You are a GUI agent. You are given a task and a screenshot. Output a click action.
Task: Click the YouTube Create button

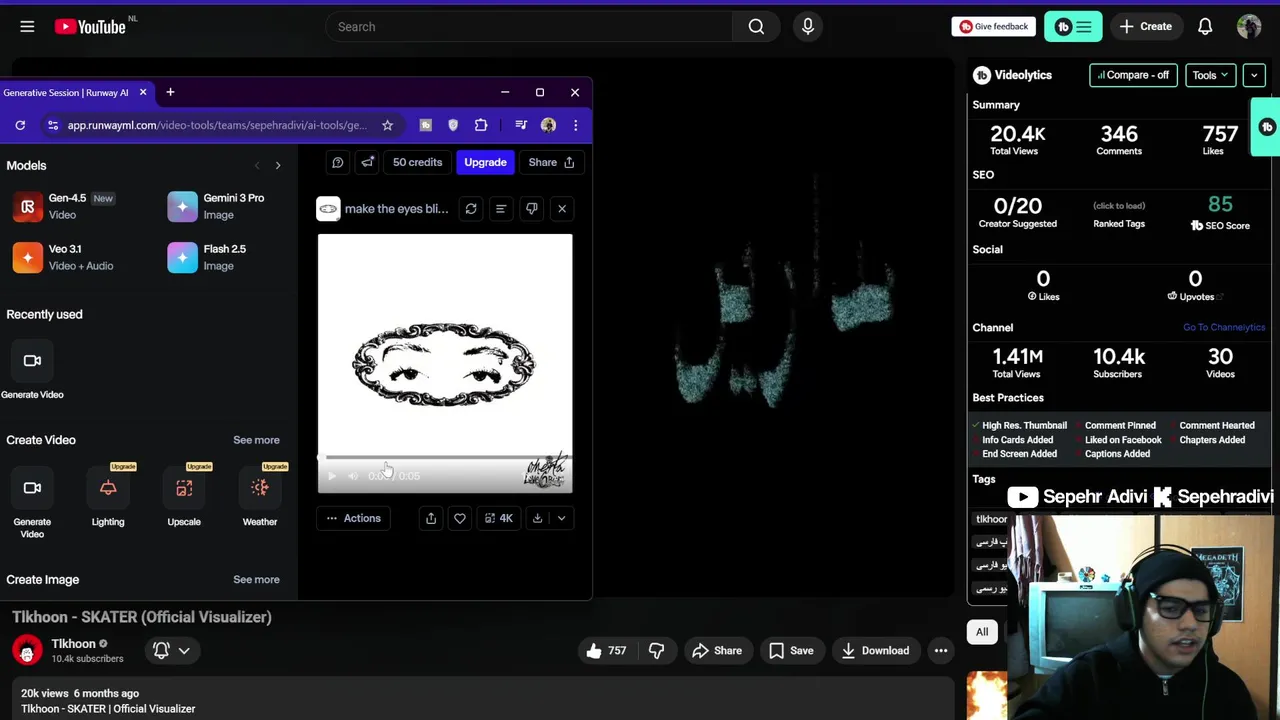tap(1146, 27)
